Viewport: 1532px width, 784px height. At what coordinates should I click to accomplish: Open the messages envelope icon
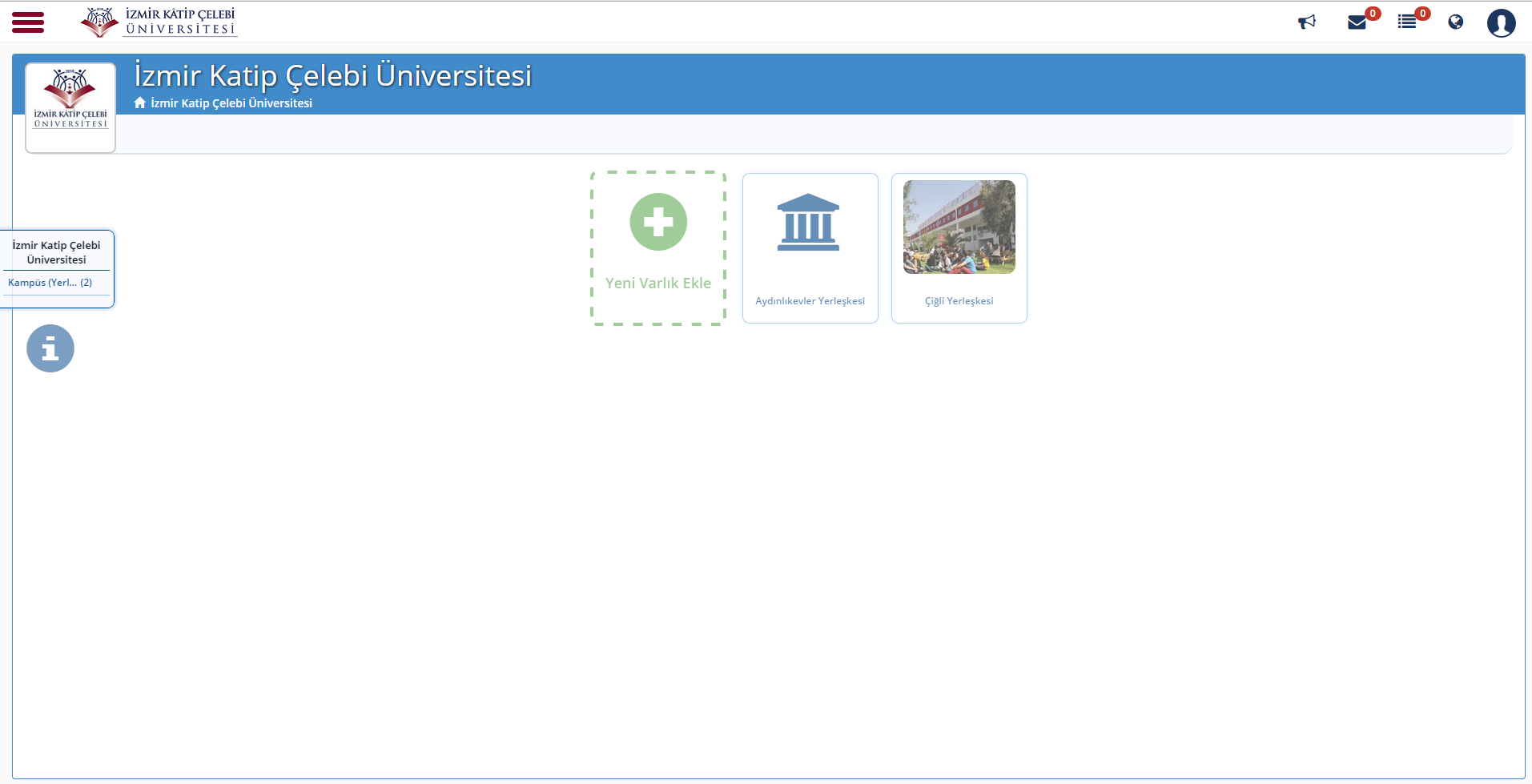[x=1357, y=22]
